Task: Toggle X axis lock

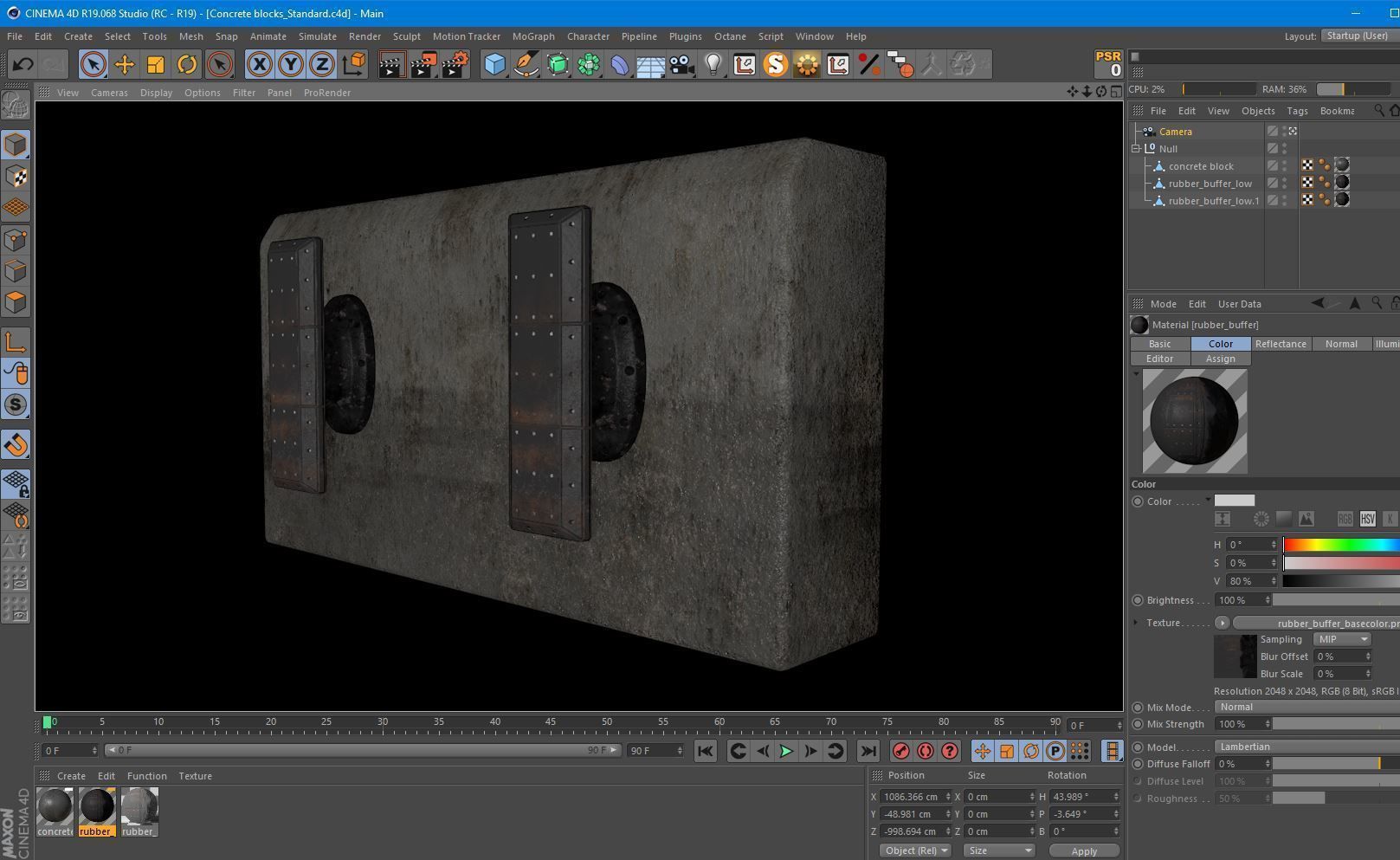Action: pos(259,64)
